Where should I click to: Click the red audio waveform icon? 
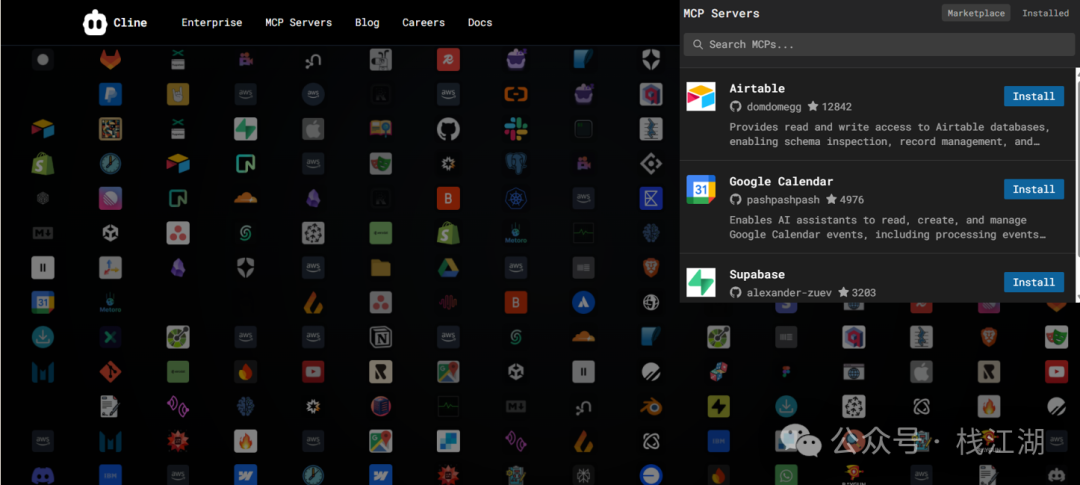[x=448, y=302]
